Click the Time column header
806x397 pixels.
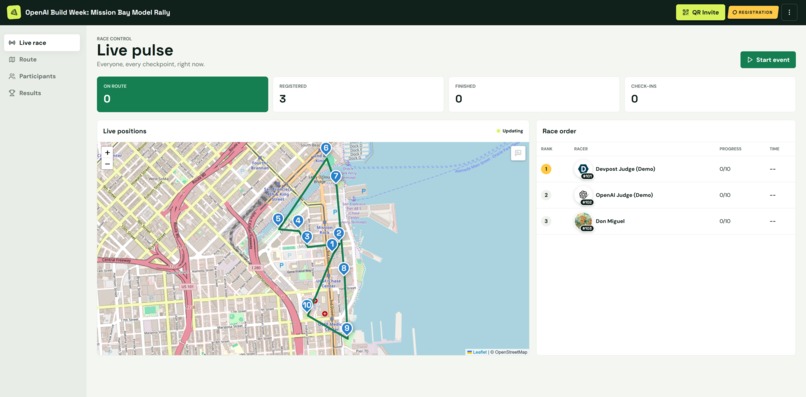click(x=774, y=149)
